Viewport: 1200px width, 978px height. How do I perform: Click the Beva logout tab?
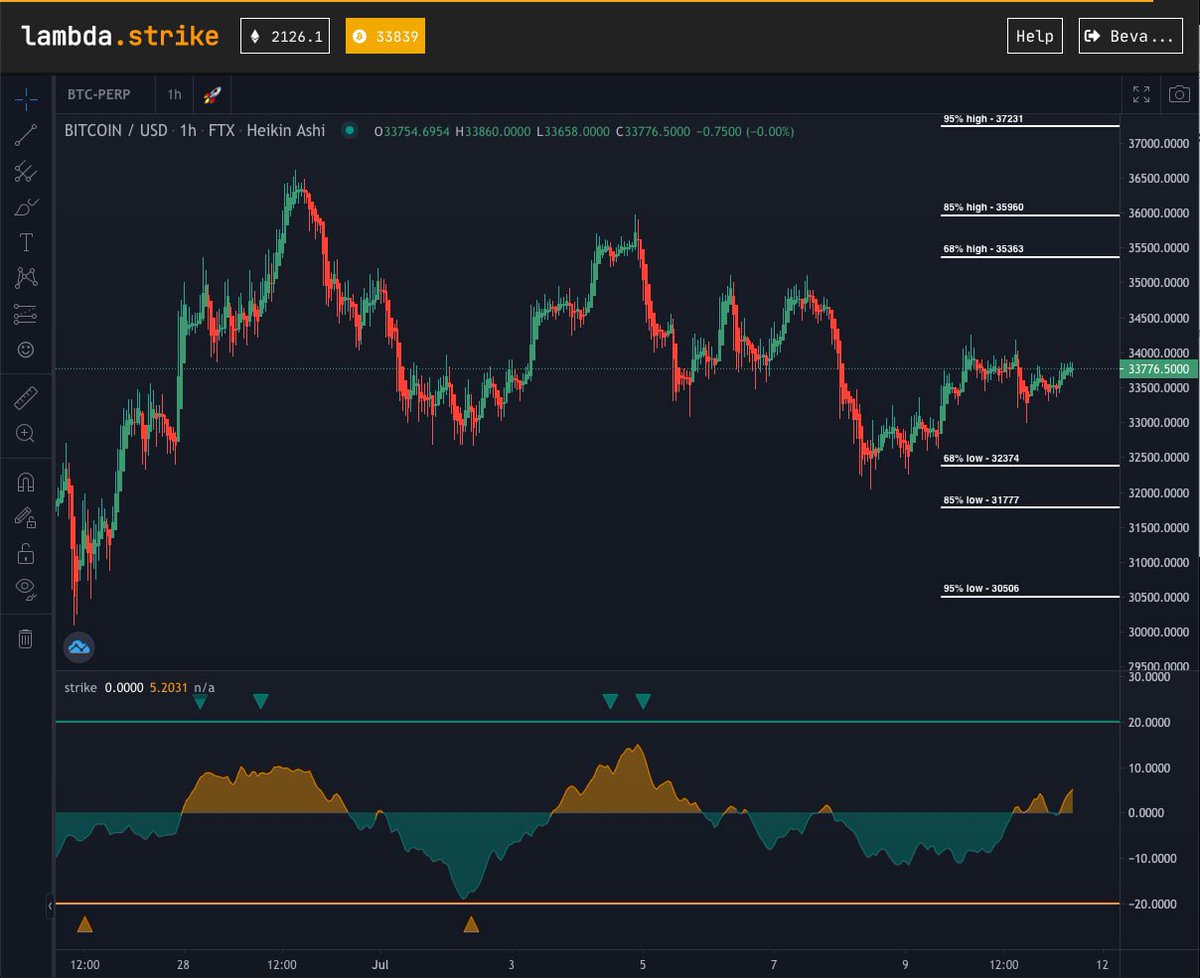point(1130,35)
